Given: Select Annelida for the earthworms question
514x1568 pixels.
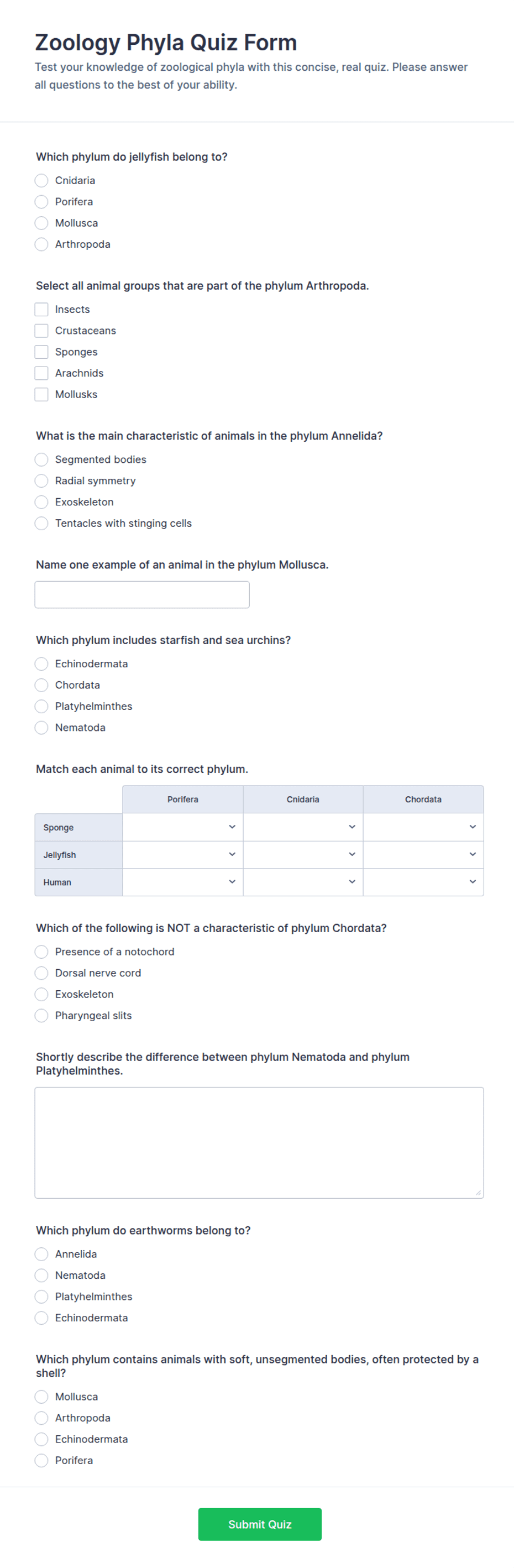Looking at the screenshot, I should [x=41, y=1255].
